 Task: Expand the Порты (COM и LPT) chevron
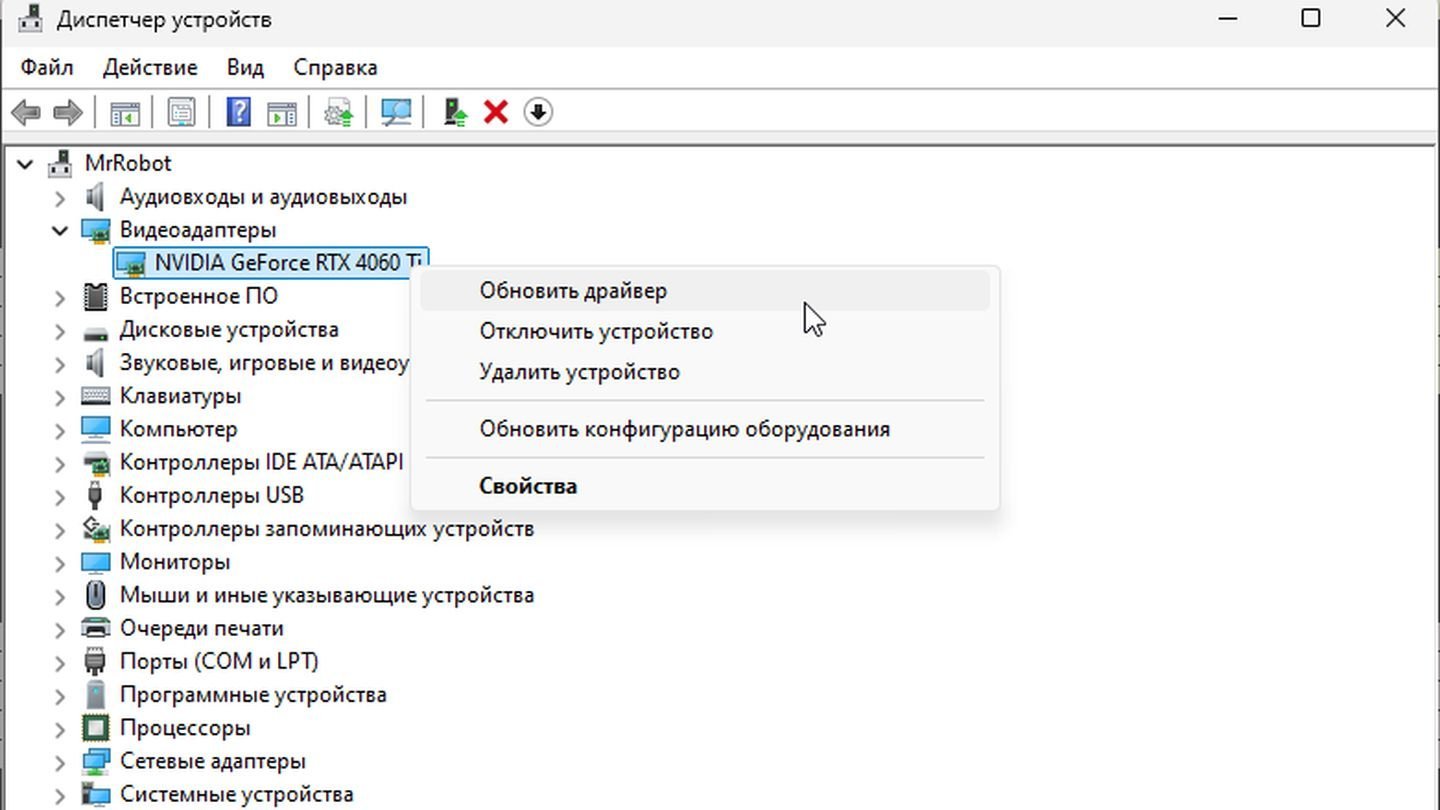(x=60, y=661)
